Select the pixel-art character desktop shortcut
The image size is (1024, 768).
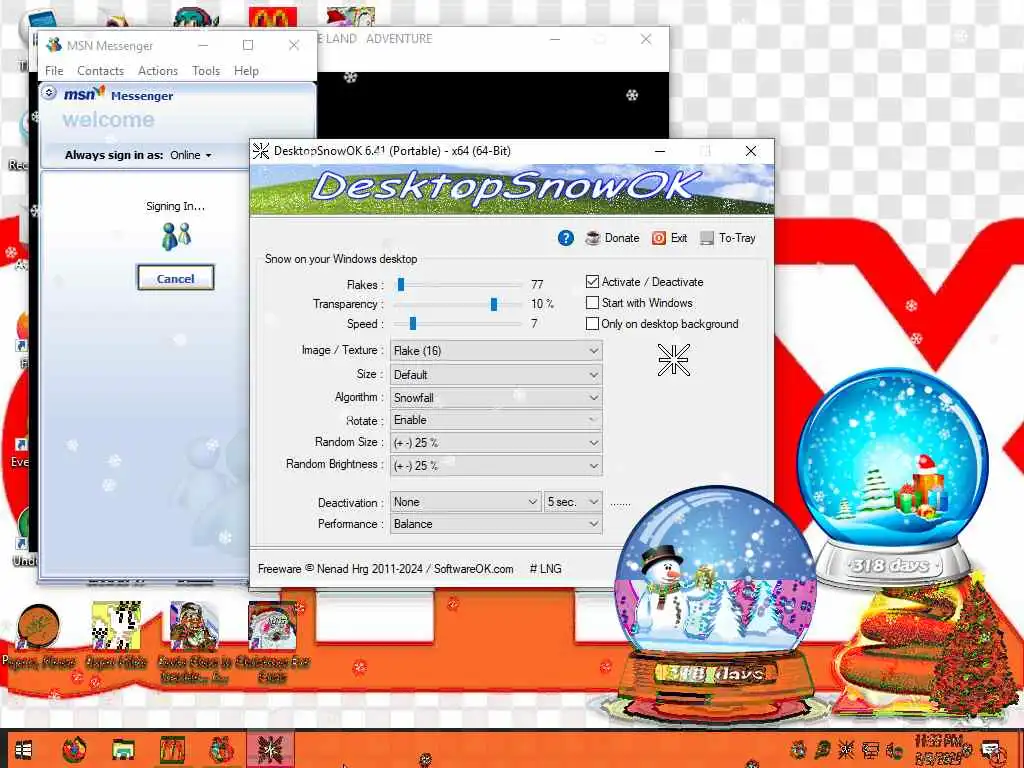(x=116, y=635)
